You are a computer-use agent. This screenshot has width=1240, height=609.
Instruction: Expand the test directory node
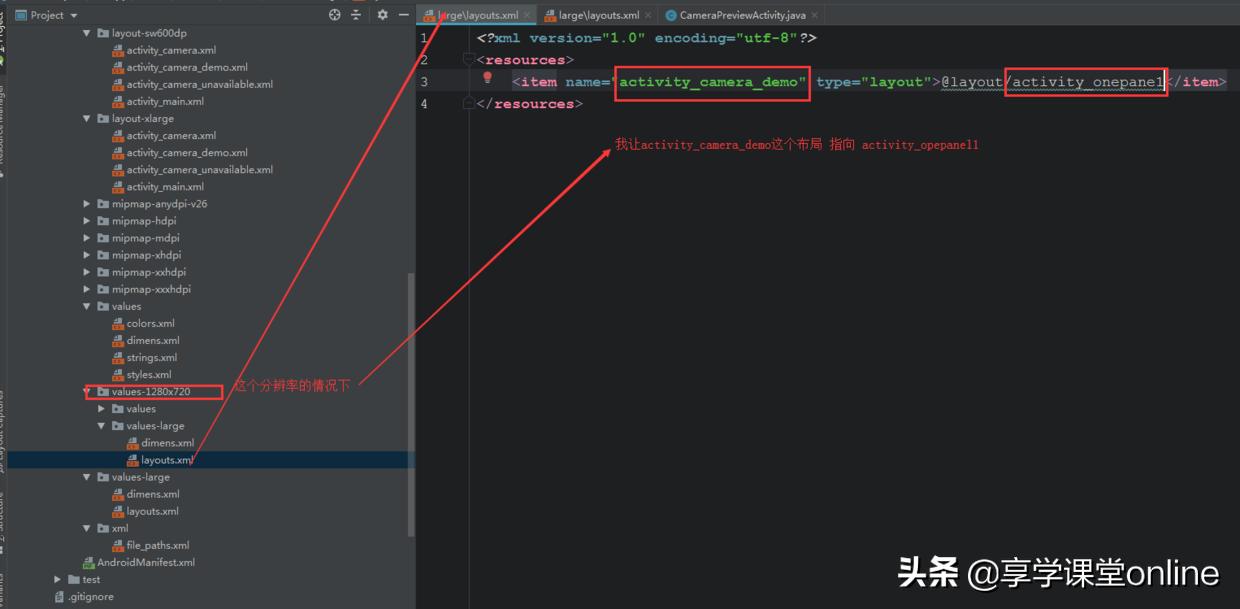pos(57,578)
